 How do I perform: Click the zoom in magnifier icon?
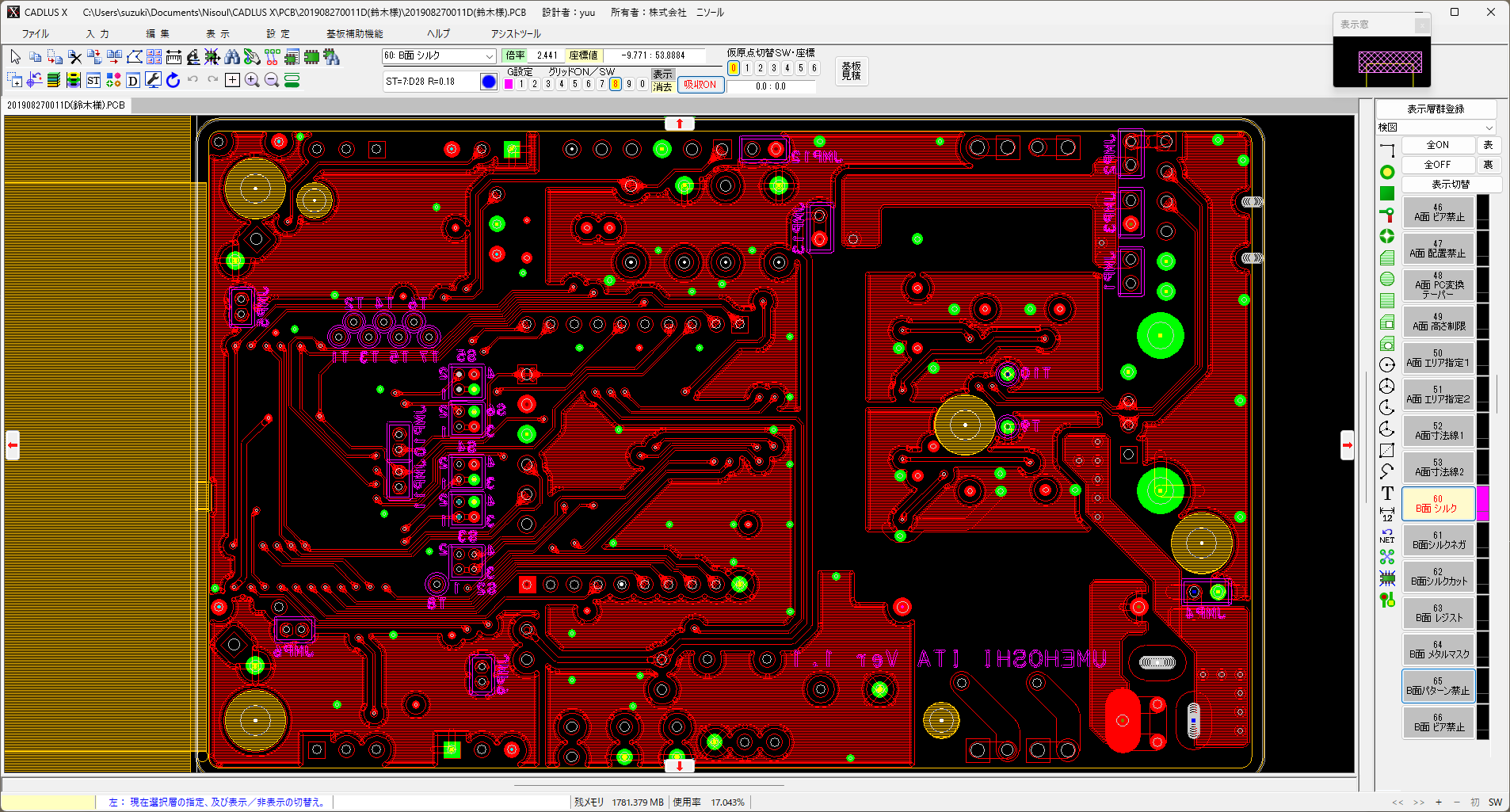pos(252,80)
